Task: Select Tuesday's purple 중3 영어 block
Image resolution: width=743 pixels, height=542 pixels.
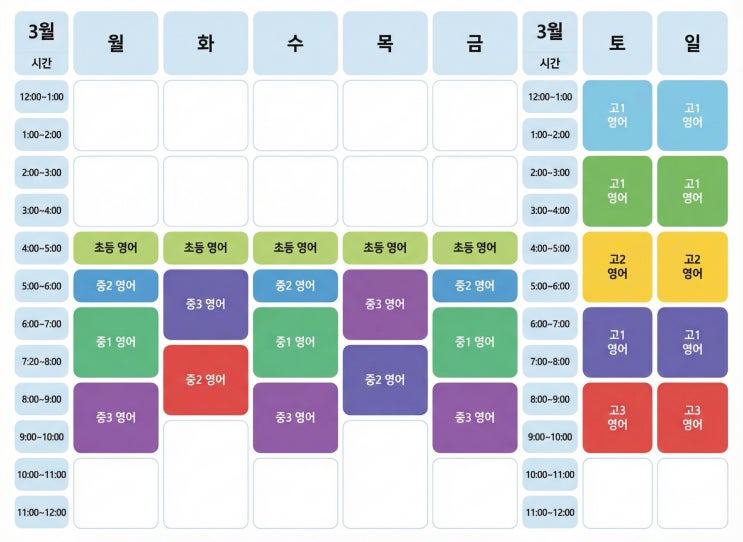Action: pos(205,304)
